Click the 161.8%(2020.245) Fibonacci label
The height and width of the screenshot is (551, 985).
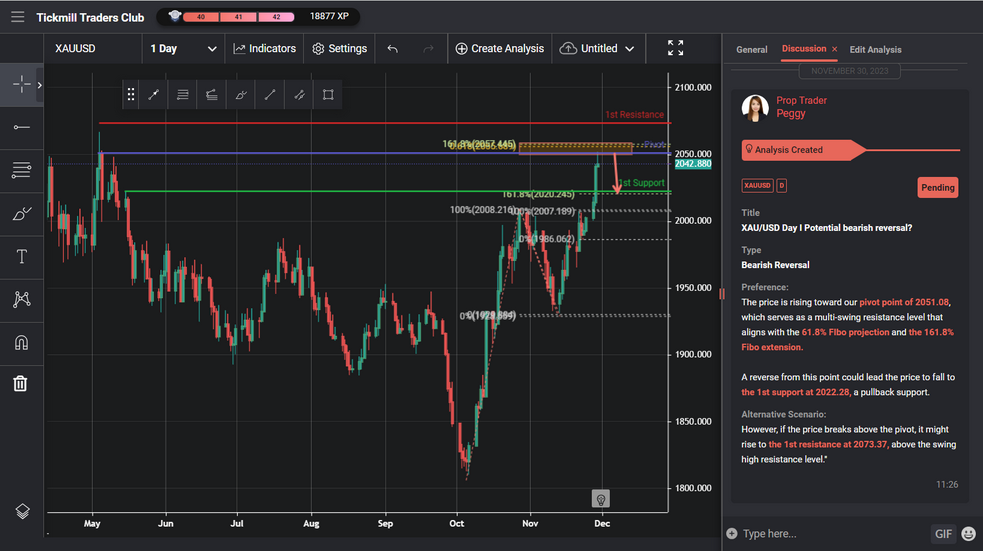click(538, 195)
